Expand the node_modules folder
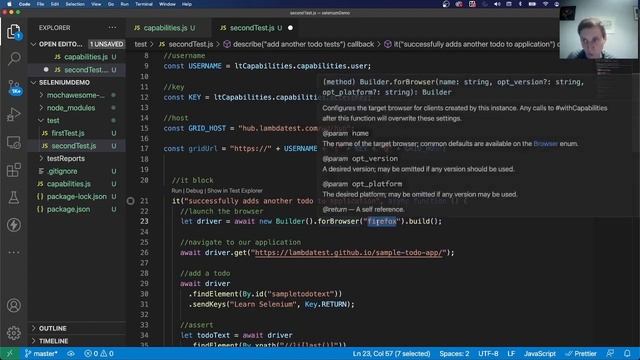640x360 pixels. [x=71, y=108]
